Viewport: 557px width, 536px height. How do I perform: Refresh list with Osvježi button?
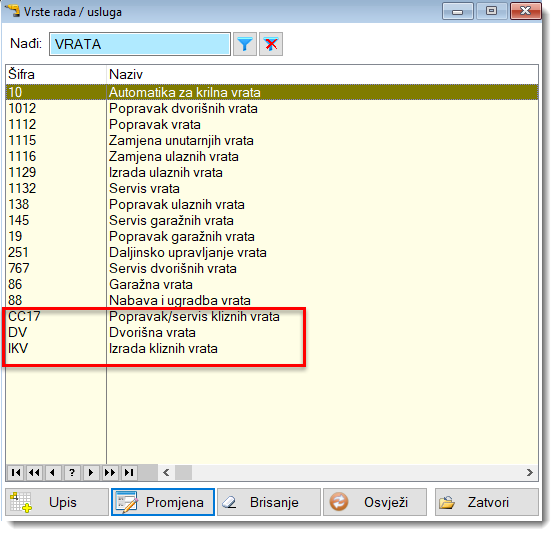click(375, 502)
